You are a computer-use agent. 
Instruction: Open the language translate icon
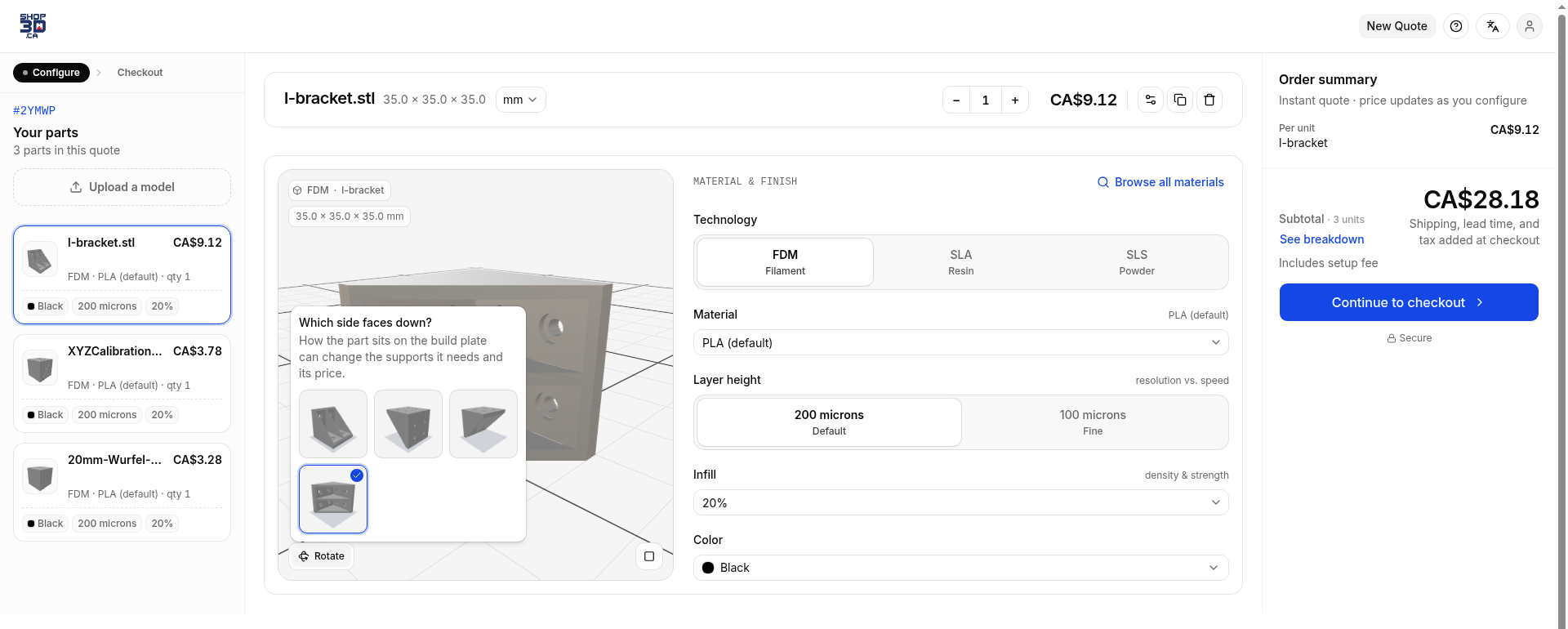[x=1492, y=26]
